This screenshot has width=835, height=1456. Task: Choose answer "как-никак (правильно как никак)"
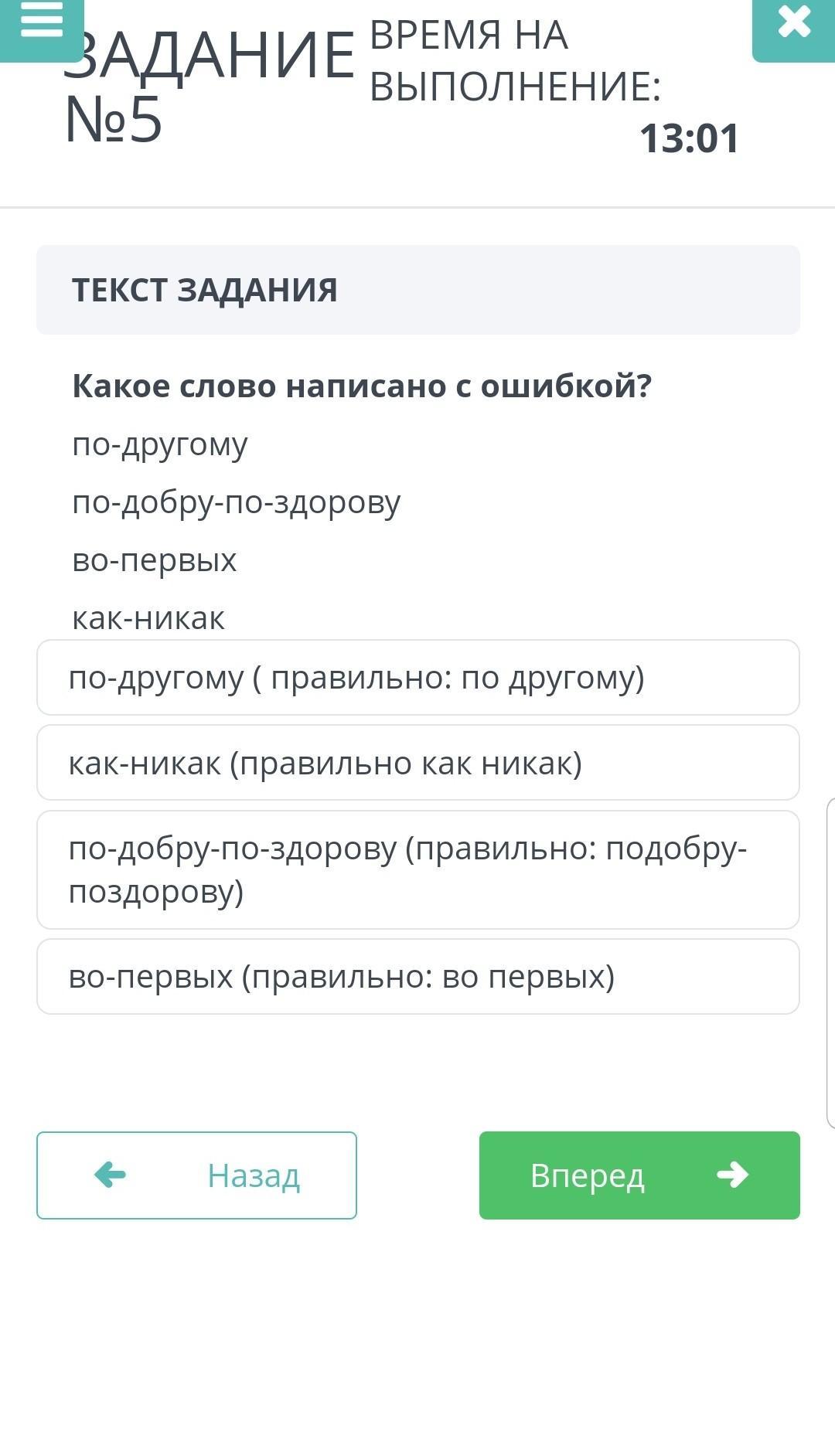(417, 763)
